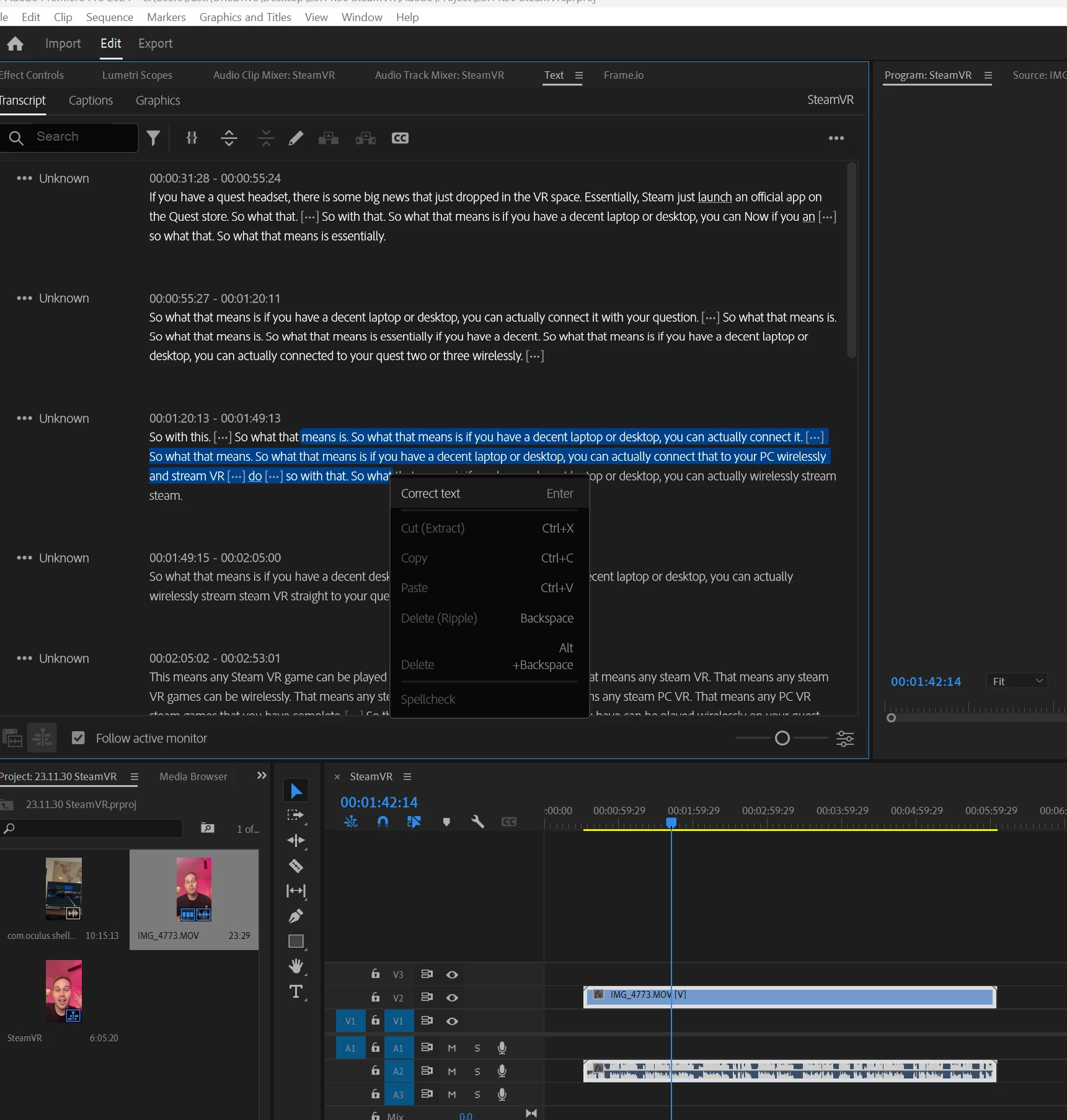Click the pencil edit transcript icon
1067x1120 pixels.
click(296, 138)
